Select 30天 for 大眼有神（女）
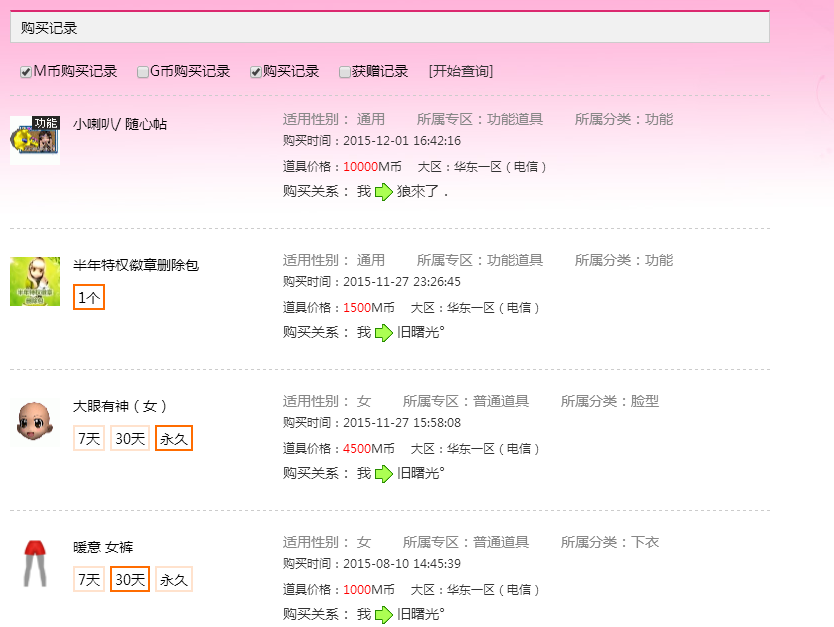Image resolution: width=834 pixels, height=627 pixels. point(130,438)
